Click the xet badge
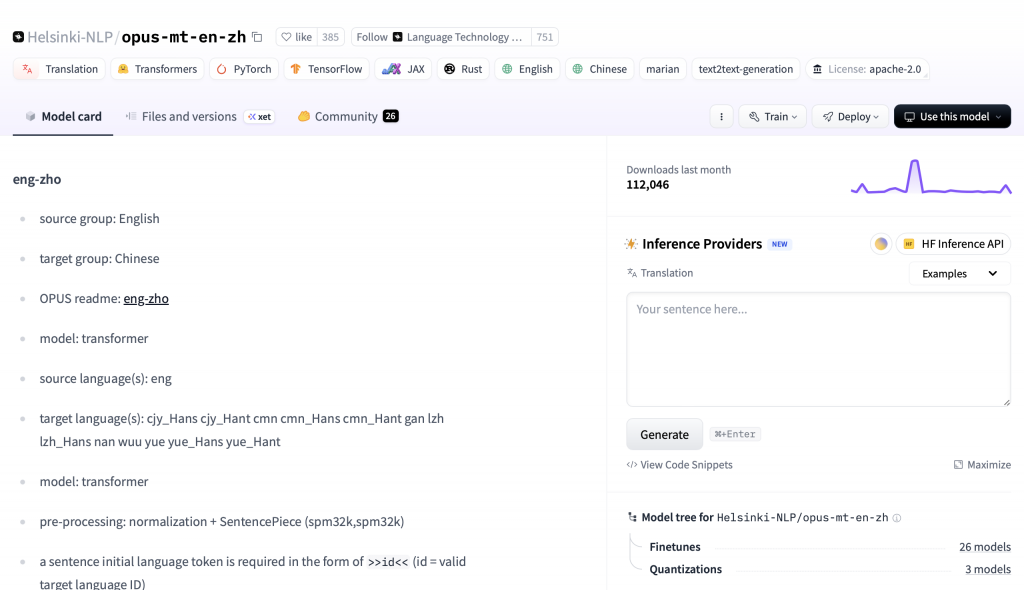 [259, 117]
